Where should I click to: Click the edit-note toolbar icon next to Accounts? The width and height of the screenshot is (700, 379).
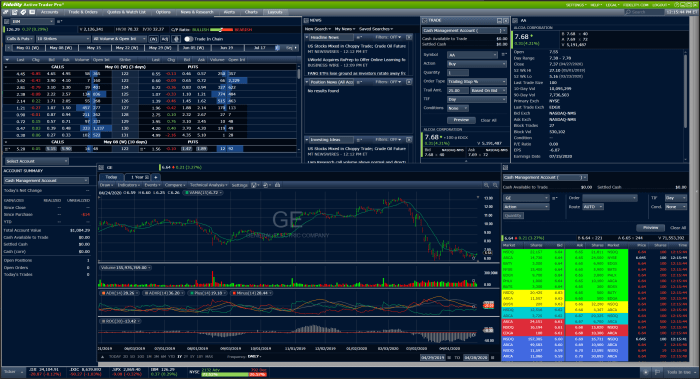pyautogui.click(x=15, y=12)
